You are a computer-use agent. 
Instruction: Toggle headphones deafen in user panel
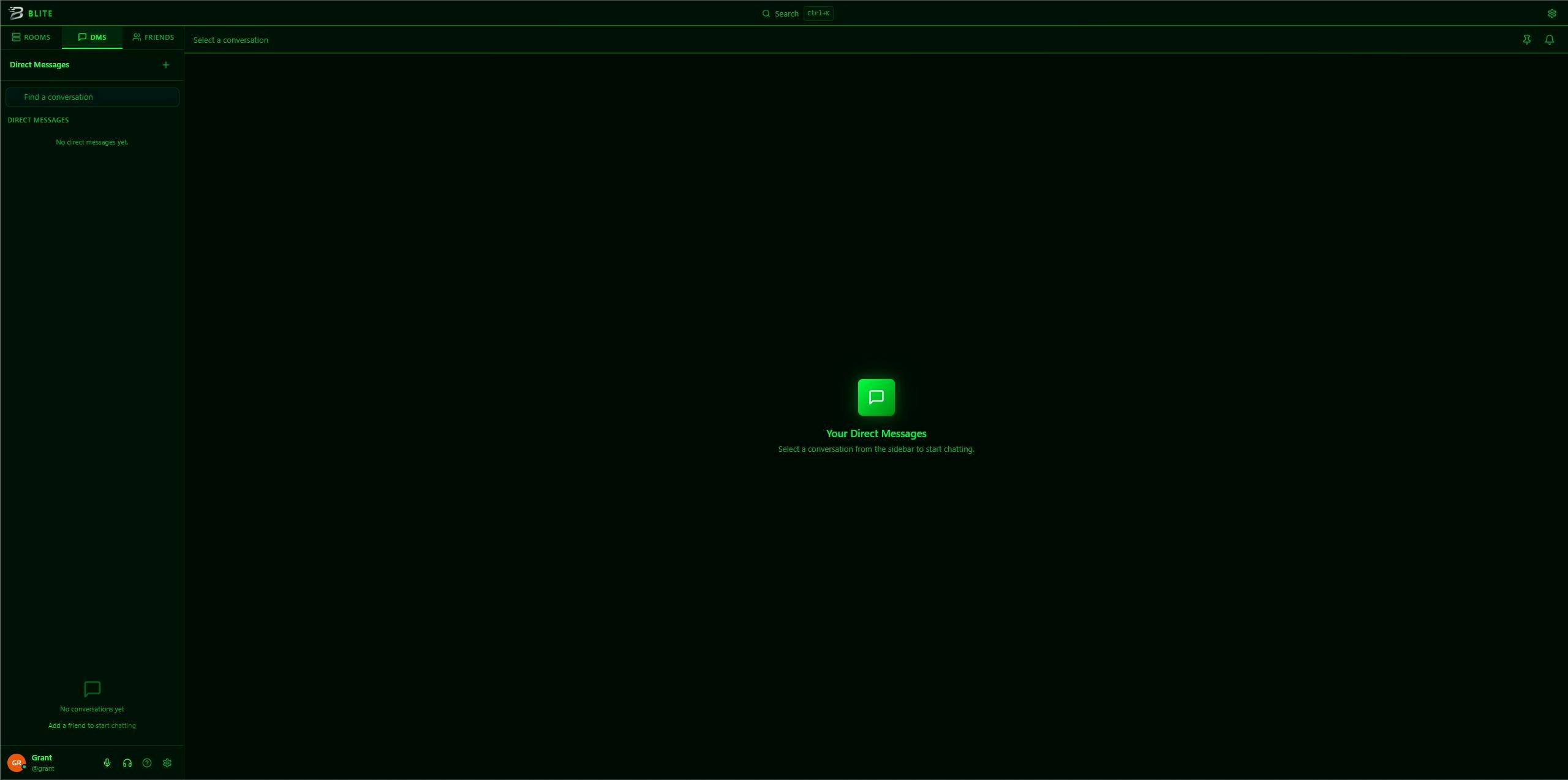click(x=127, y=763)
